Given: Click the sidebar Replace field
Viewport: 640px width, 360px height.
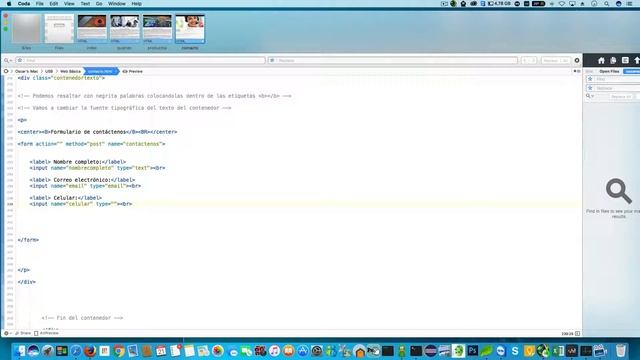Looking at the screenshot, I should pyautogui.click(x=613, y=88).
